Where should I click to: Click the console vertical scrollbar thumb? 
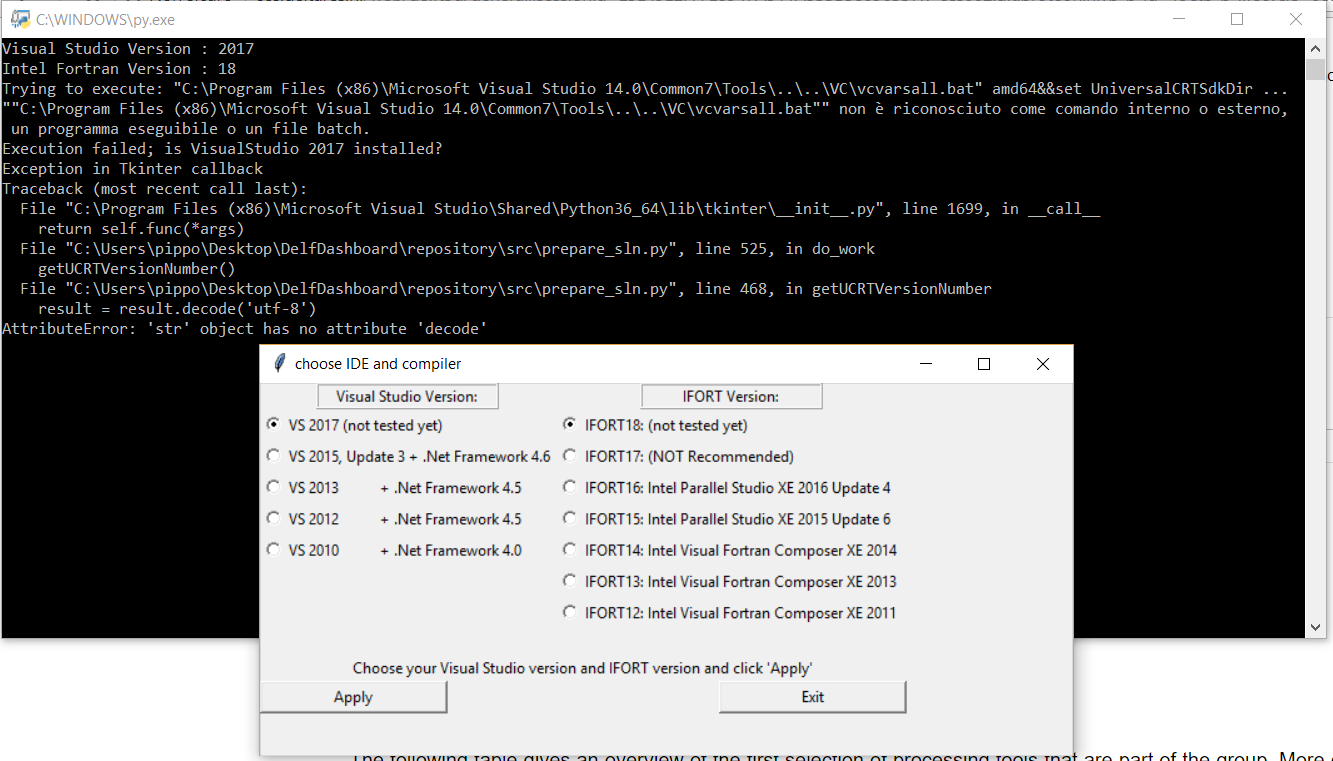tap(1315, 69)
